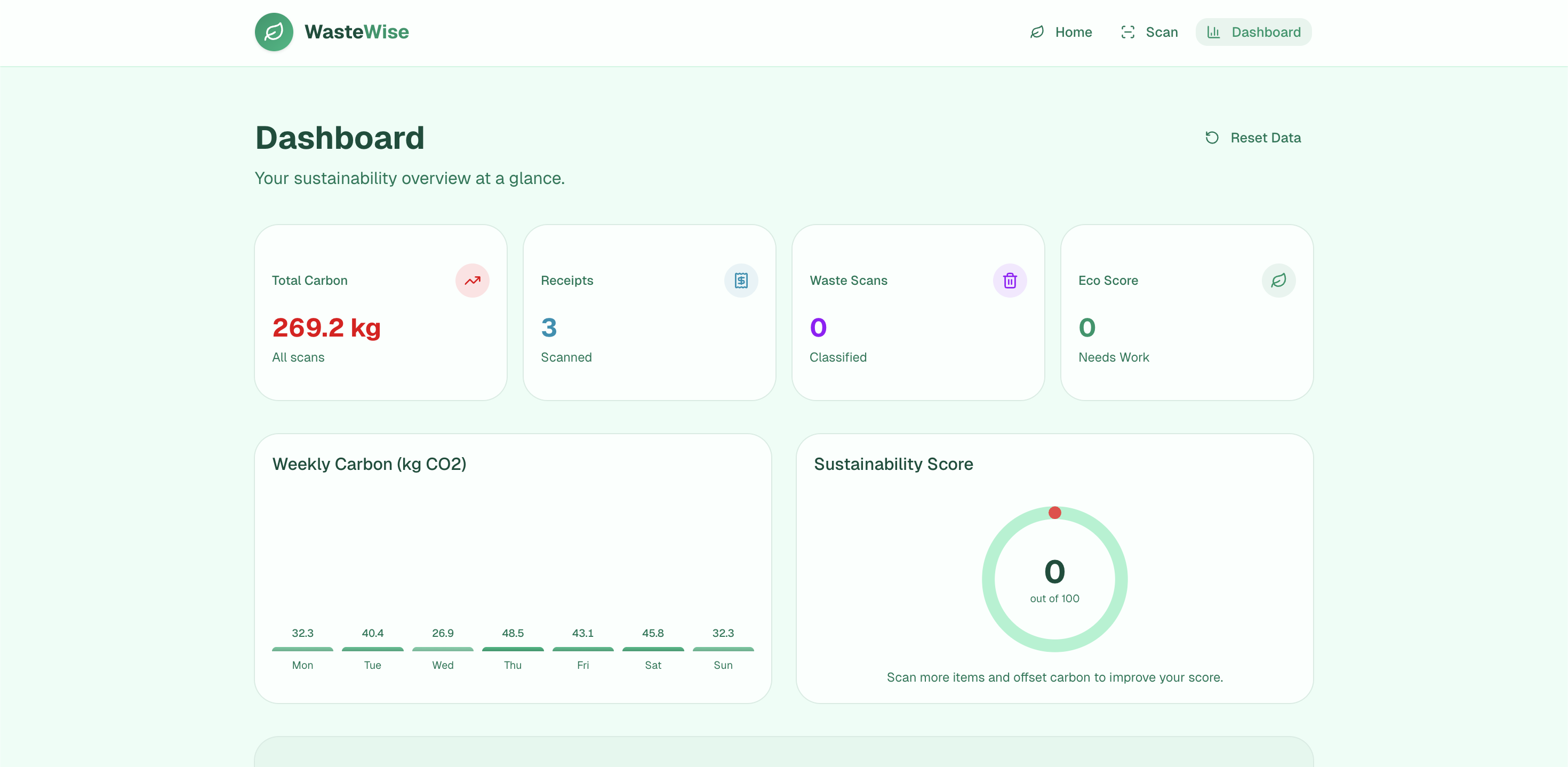Screen dimensions: 1568x767
Task: Open the Home nav item
Action: (x=1061, y=32)
